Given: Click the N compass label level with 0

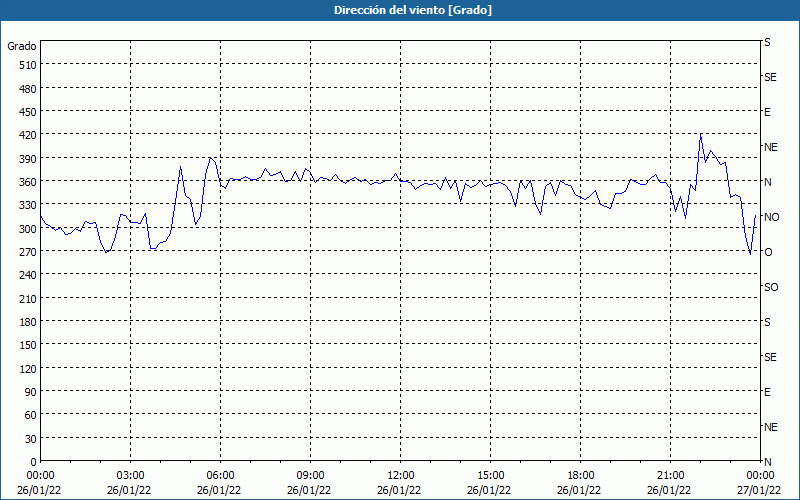Looking at the screenshot, I should [x=767, y=462].
